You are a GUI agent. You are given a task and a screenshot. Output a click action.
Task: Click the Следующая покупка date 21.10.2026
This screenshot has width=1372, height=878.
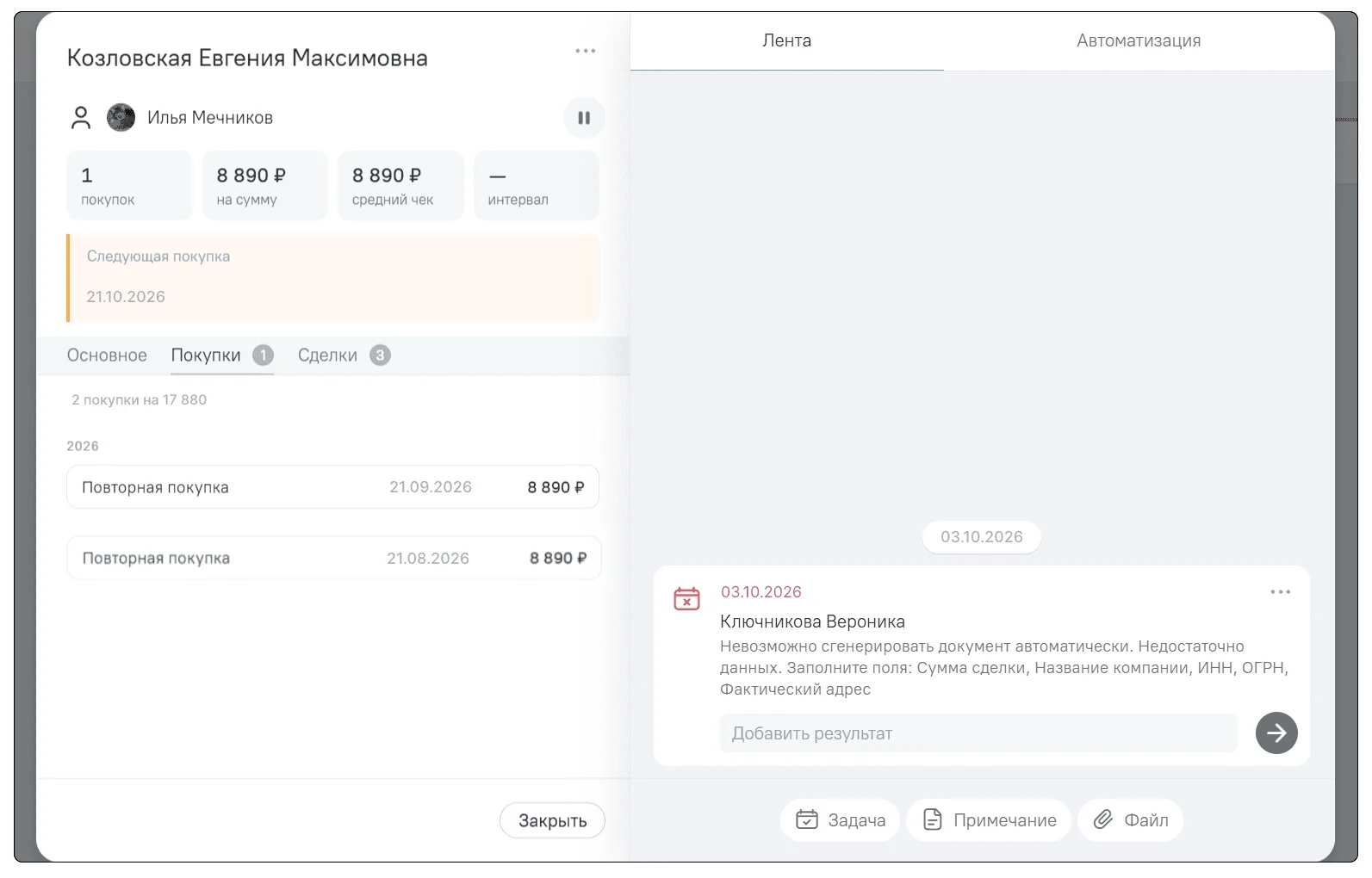[x=126, y=297]
